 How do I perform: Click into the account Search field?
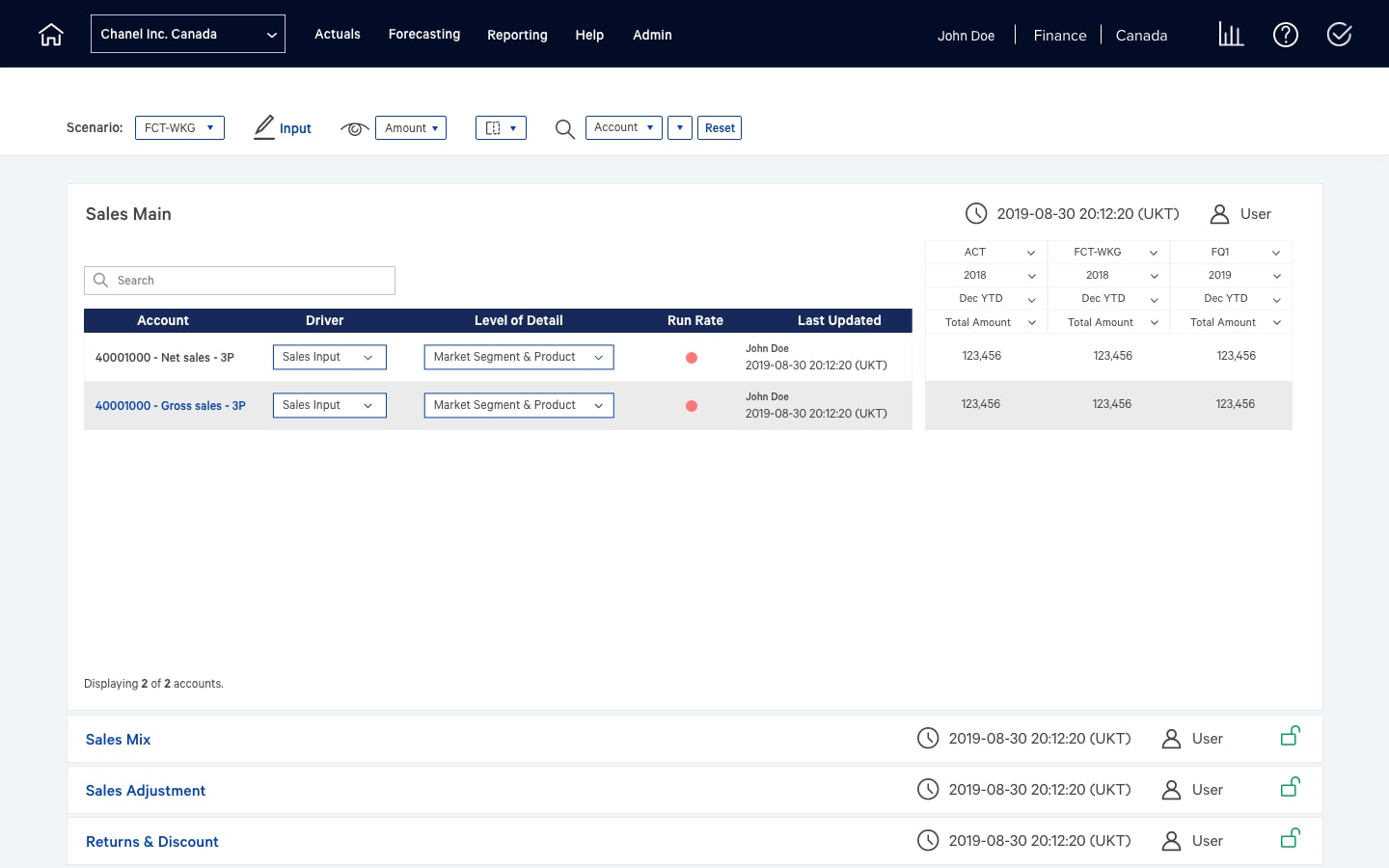tap(239, 281)
